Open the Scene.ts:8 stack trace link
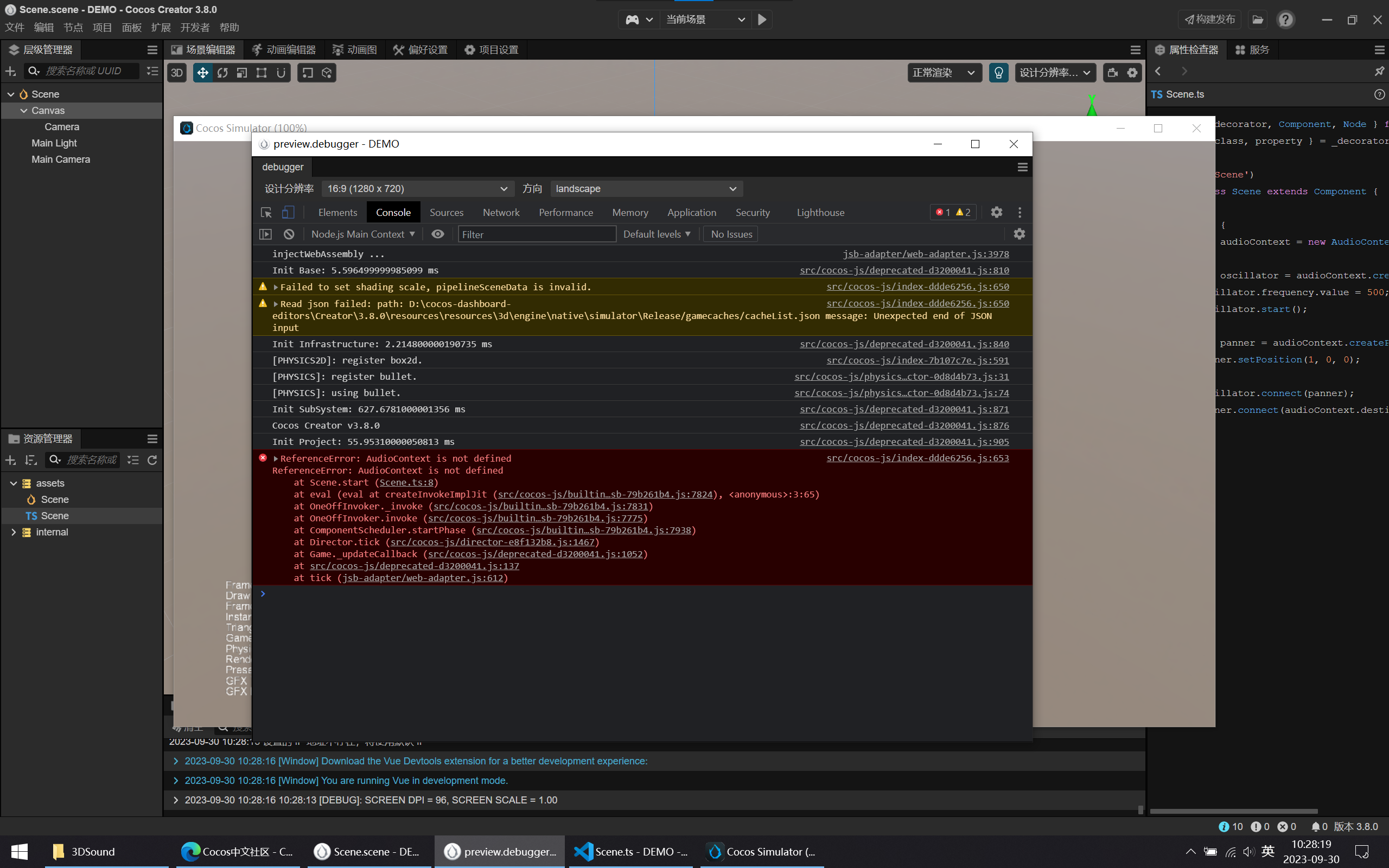The image size is (1389, 868). [x=406, y=482]
